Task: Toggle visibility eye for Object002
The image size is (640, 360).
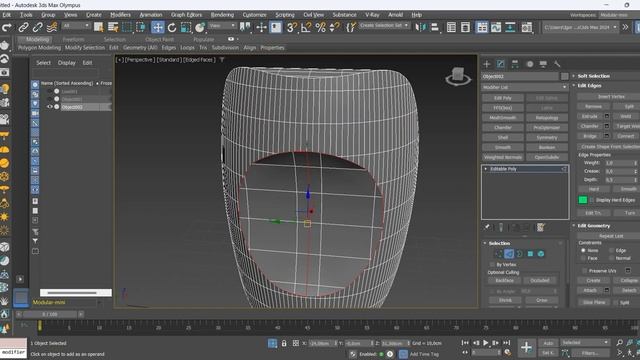Action: pyautogui.click(x=49, y=107)
